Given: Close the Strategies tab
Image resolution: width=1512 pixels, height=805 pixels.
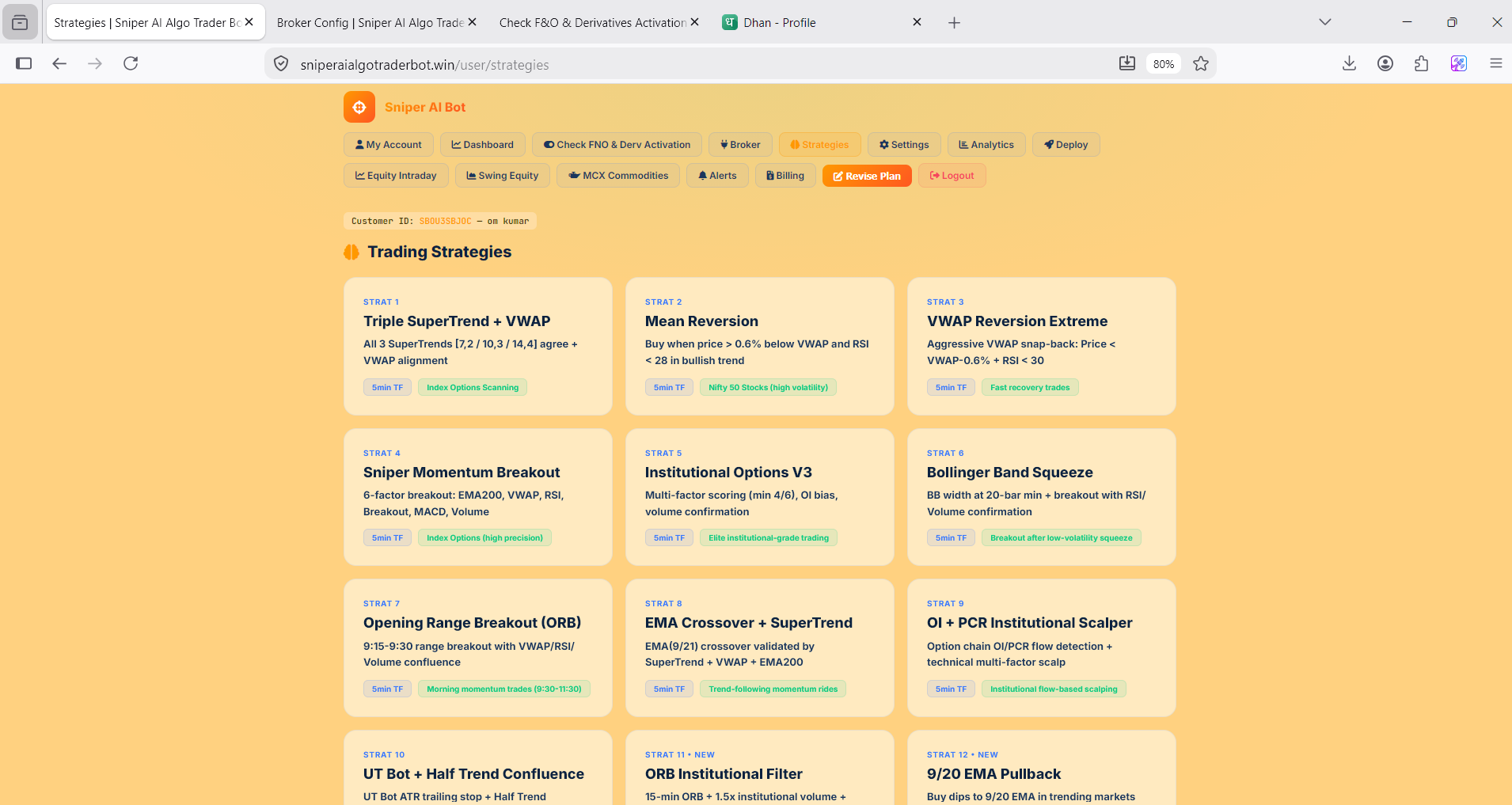Looking at the screenshot, I should coord(249,22).
